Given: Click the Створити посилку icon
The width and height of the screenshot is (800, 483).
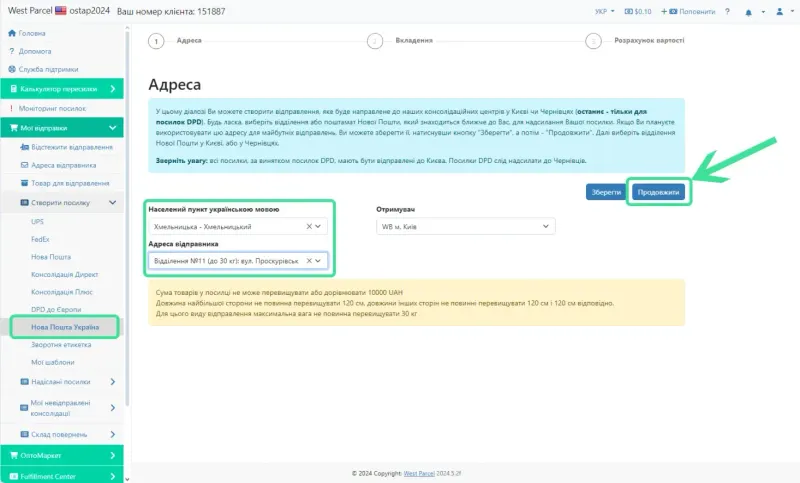Looking at the screenshot, I should [x=24, y=202].
